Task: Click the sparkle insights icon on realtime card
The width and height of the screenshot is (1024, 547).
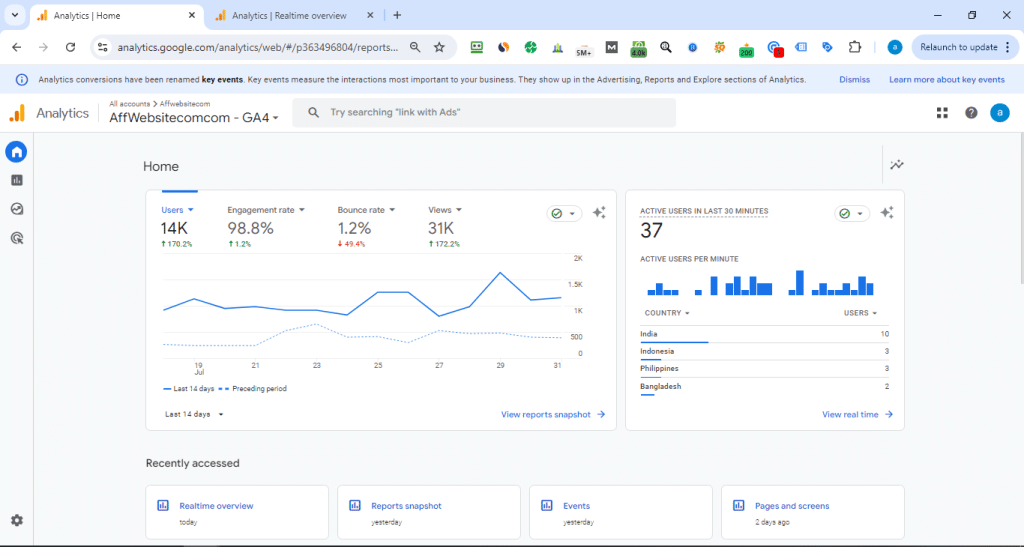Action: pyautogui.click(x=887, y=213)
